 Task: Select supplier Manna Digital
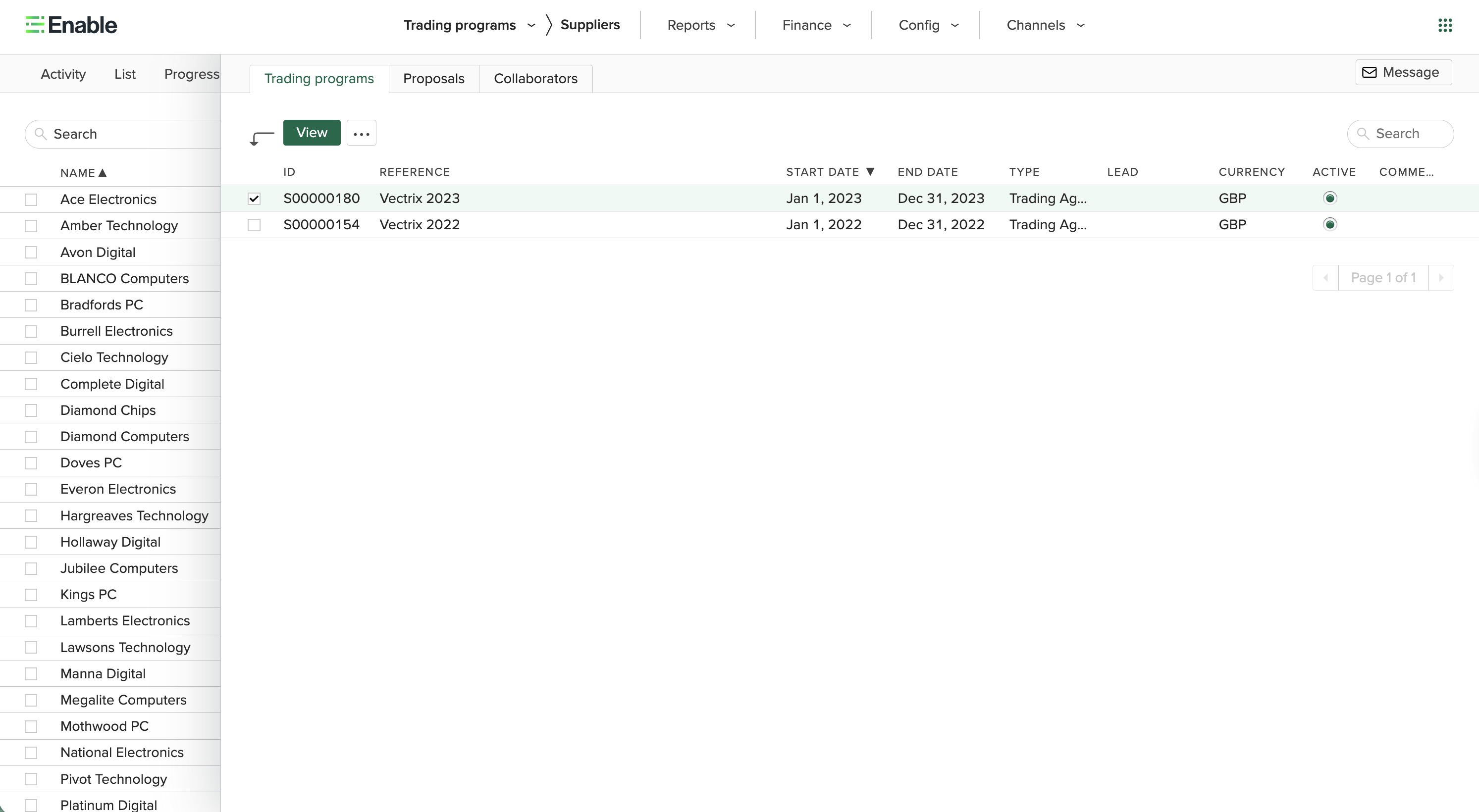(x=103, y=674)
